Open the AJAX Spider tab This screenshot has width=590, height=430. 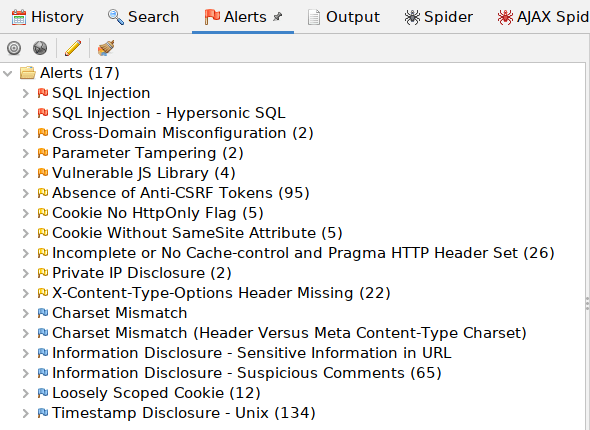point(543,17)
